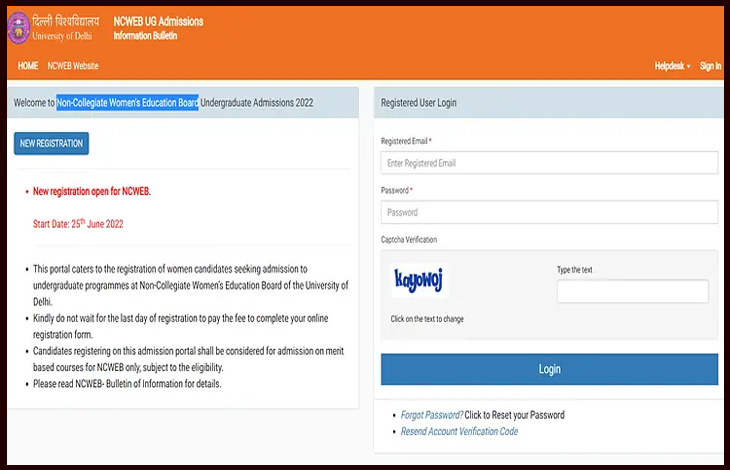Click the kayowoj captcha image to change it
Viewport: 730px width, 470px height.
tap(420, 280)
